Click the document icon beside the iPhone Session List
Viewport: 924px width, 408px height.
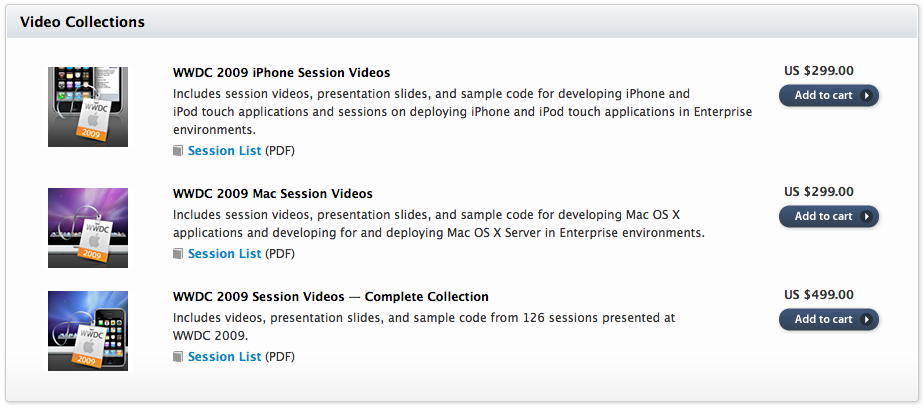tap(178, 151)
